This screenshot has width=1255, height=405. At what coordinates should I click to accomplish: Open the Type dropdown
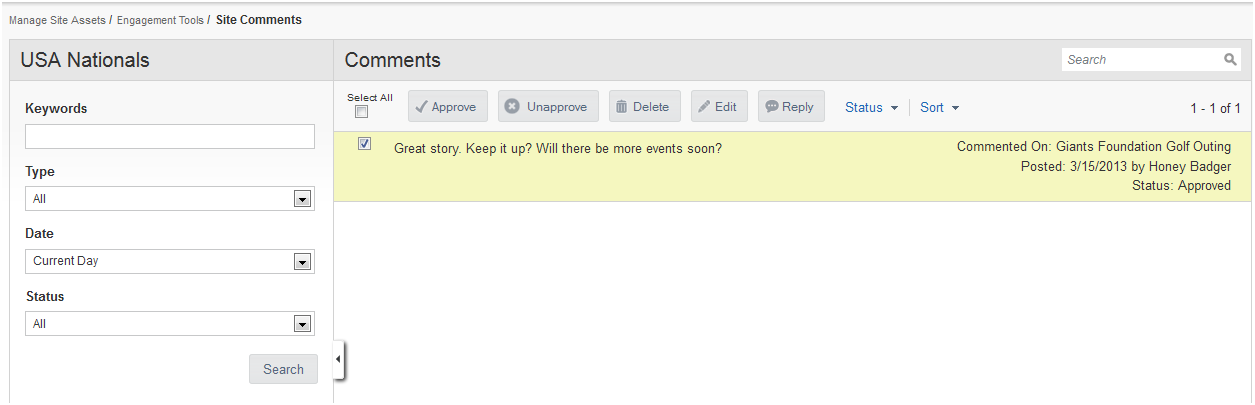tap(170, 199)
